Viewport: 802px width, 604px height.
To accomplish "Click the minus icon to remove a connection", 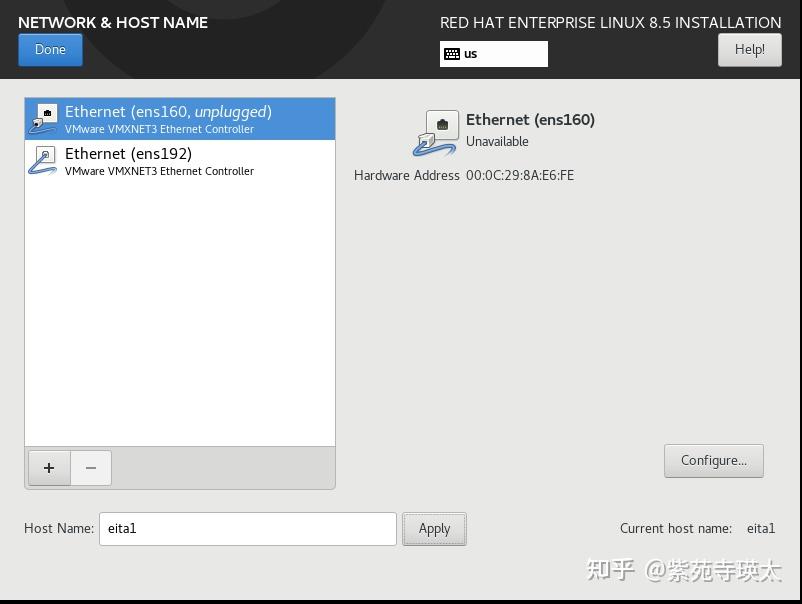I will (x=90, y=467).
